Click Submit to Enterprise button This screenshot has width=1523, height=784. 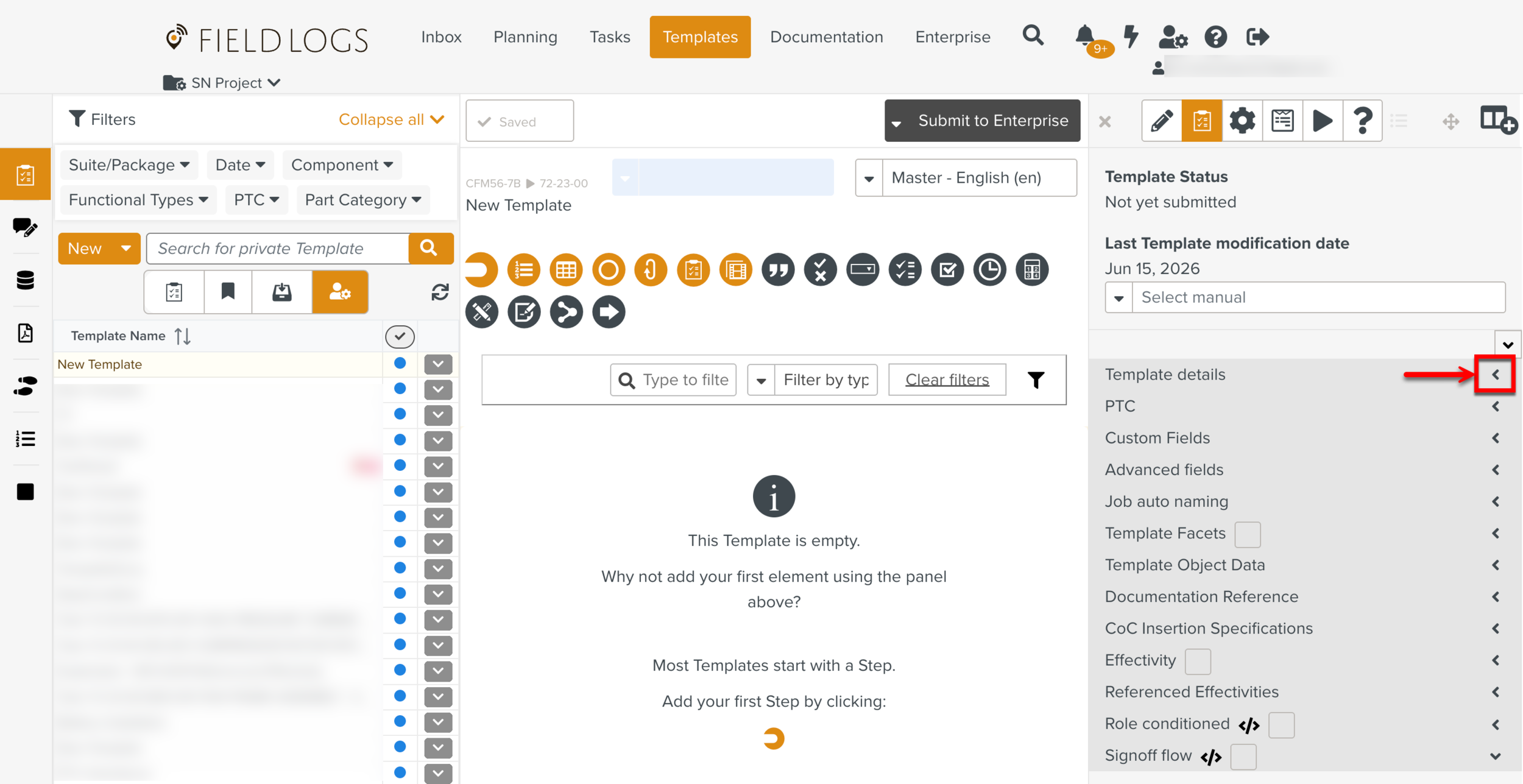tap(982, 121)
